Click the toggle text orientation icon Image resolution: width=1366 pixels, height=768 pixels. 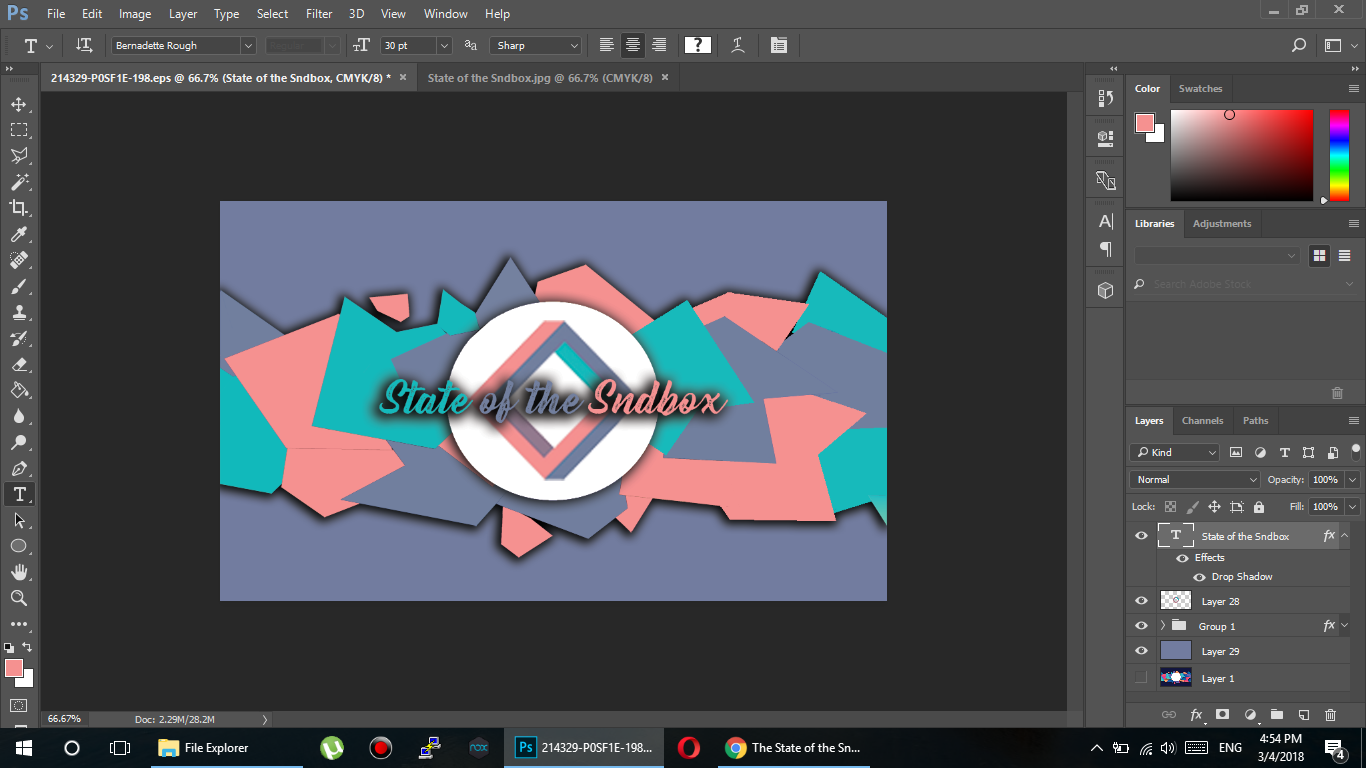pyautogui.click(x=84, y=44)
